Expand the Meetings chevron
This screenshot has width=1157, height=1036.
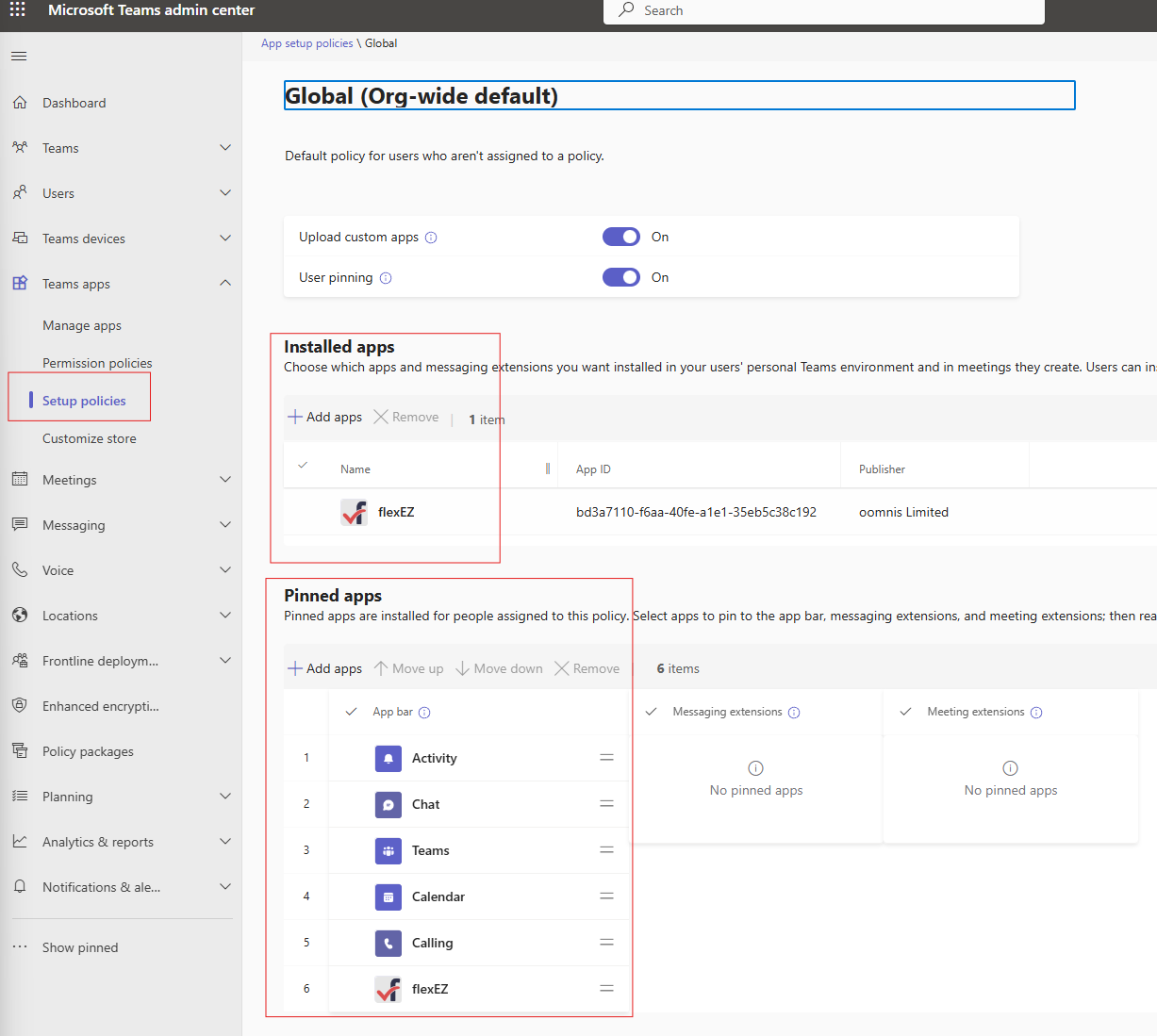tap(225, 479)
